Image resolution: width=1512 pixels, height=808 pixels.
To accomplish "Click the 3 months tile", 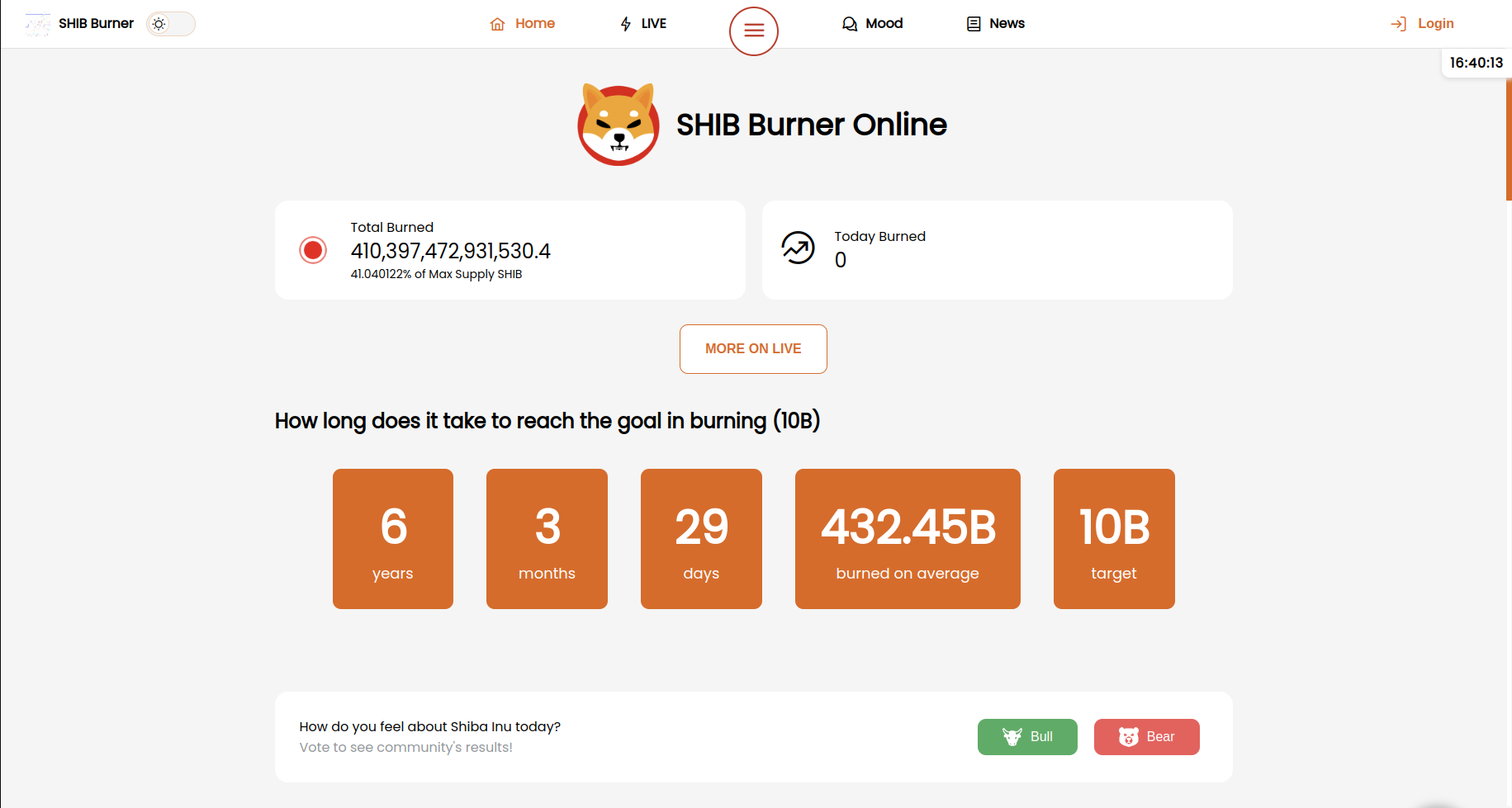I will point(547,539).
